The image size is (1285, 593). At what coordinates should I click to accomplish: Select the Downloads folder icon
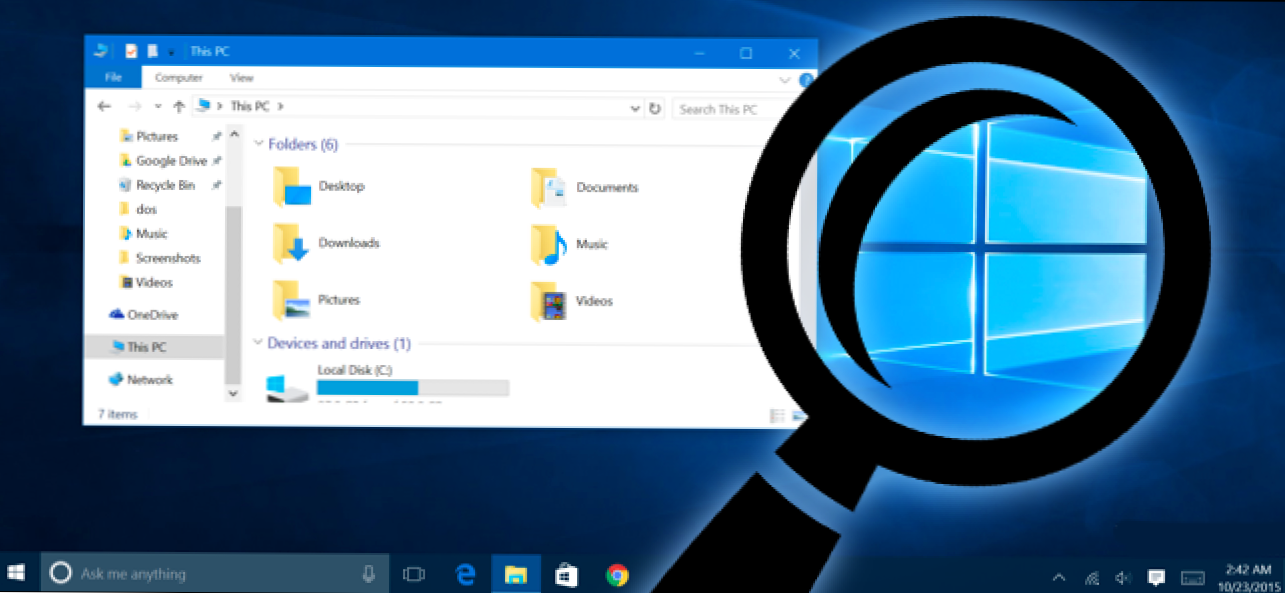tap(291, 243)
